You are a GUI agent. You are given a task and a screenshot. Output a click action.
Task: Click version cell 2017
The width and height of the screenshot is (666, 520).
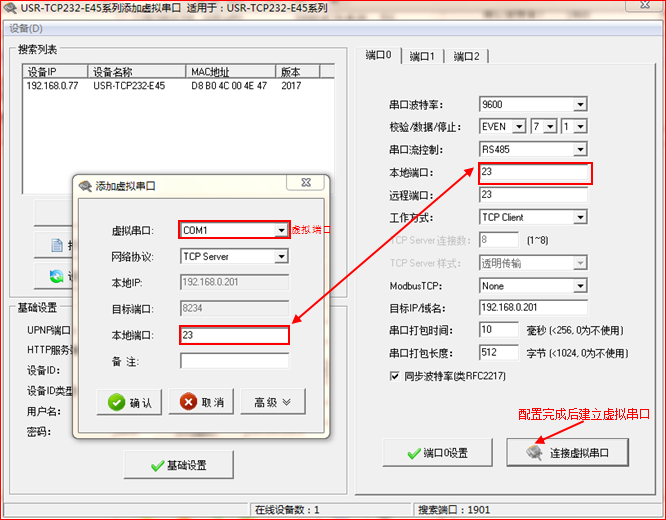point(291,86)
